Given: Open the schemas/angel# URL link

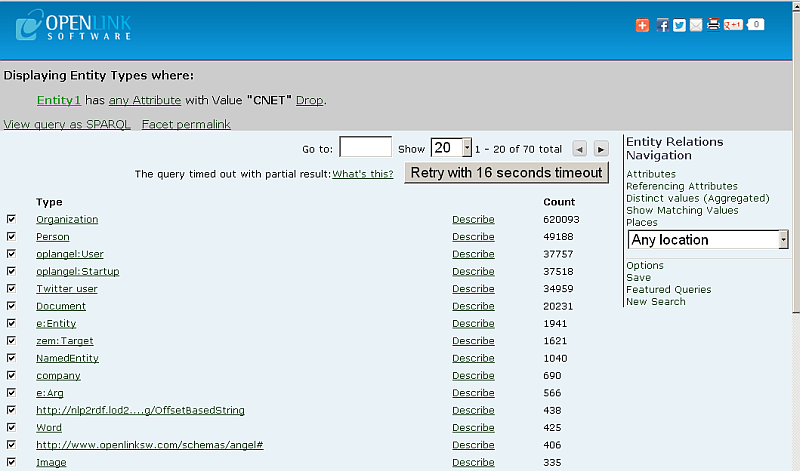Looking at the screenshot, I should tap(149, 445).
